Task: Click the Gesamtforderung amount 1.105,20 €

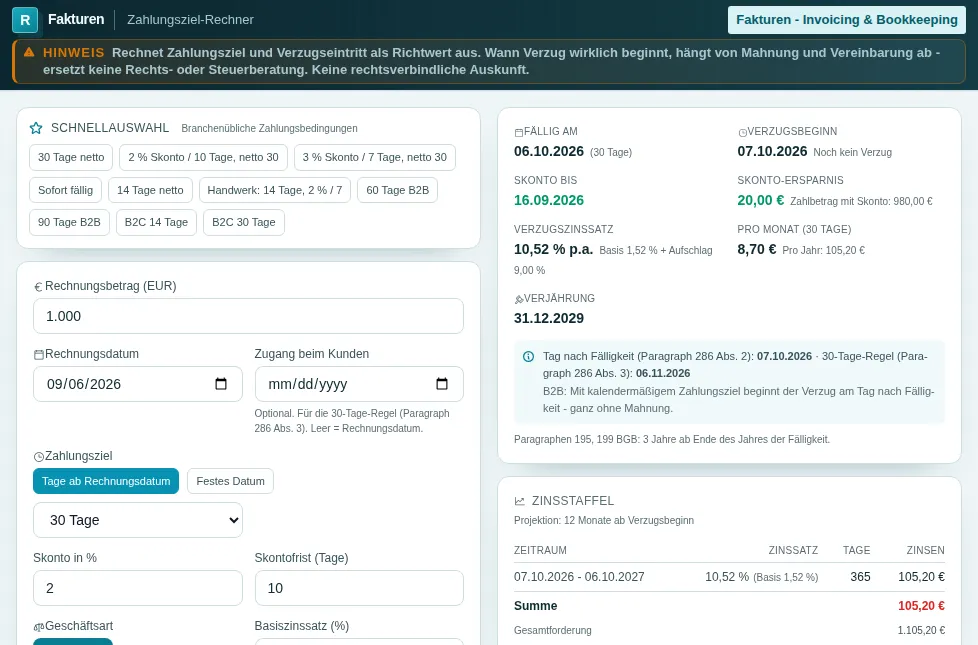Action: pyautogui.click(x=921, y=630)
